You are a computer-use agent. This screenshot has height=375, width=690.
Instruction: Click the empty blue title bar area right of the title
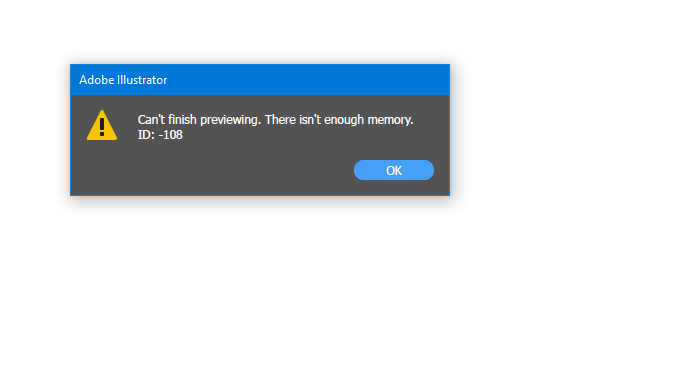coord(308,80)
